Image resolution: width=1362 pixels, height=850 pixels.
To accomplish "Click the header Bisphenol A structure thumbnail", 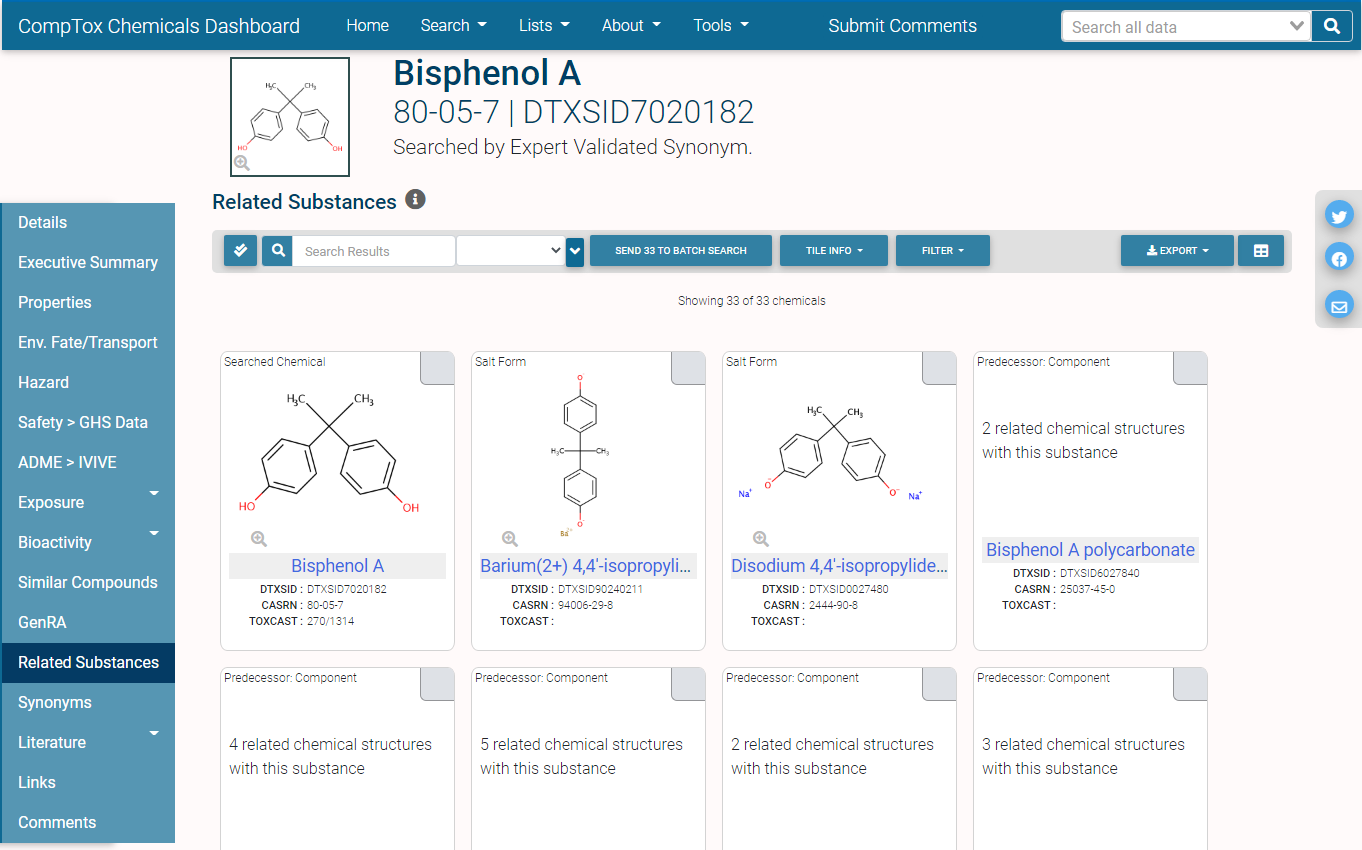I will pos(290,117).
